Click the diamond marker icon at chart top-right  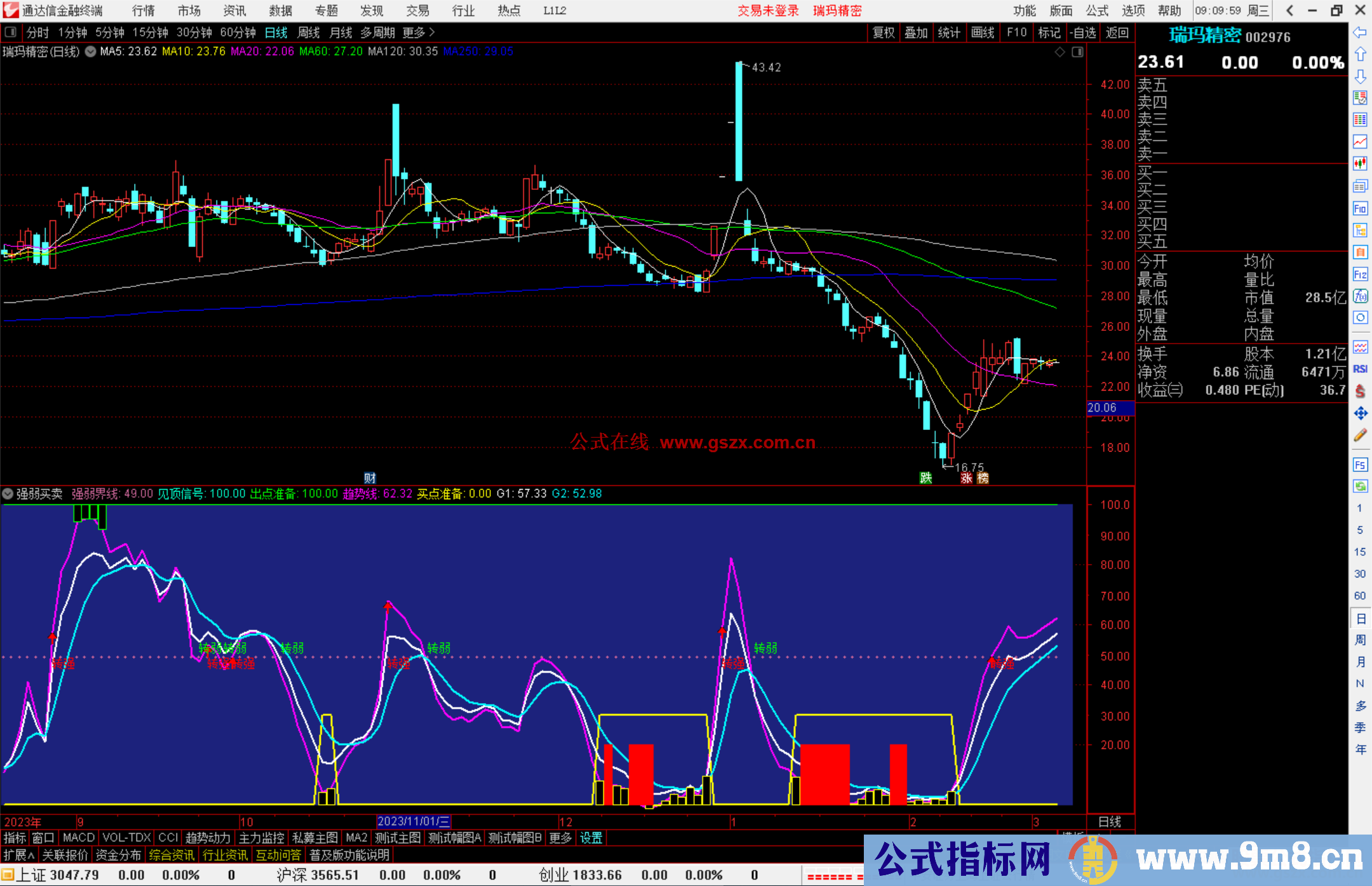click(x=1060, y=52)
